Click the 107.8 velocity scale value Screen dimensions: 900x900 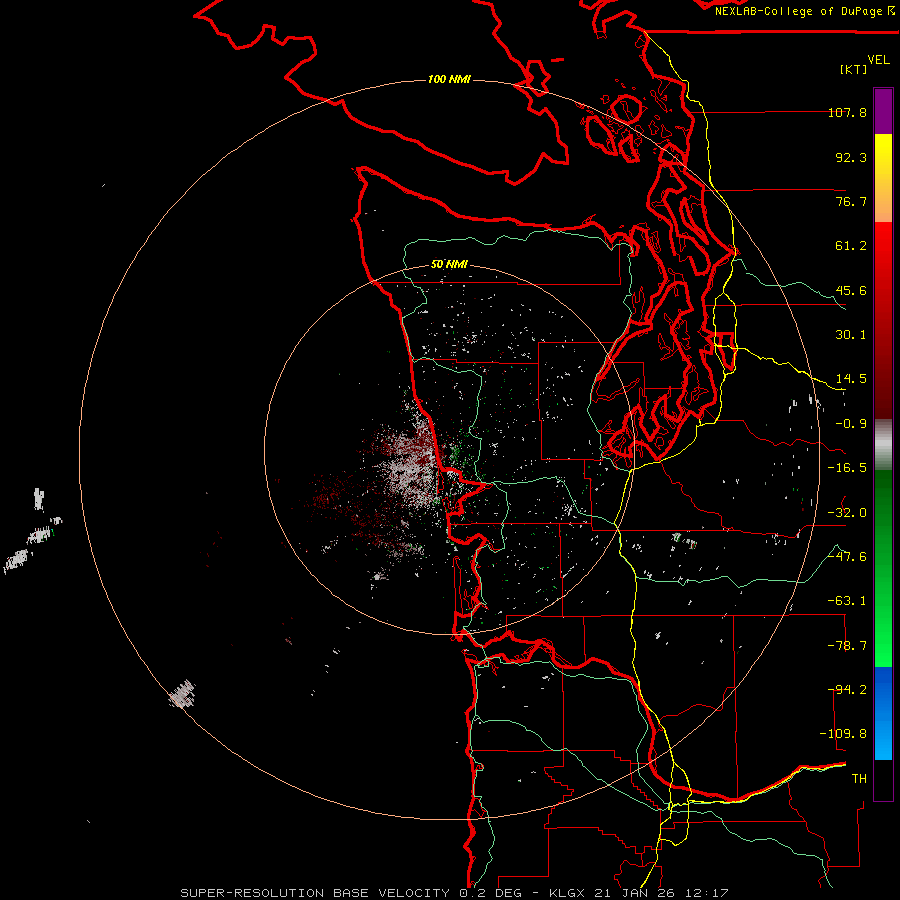coord(847,112)
